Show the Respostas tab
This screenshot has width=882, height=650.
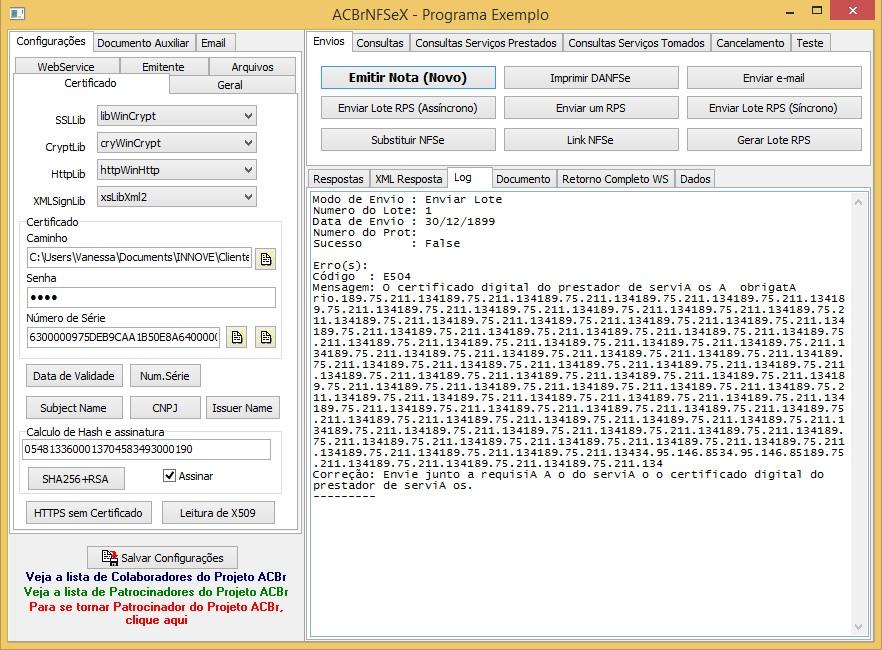pos(338,179)
